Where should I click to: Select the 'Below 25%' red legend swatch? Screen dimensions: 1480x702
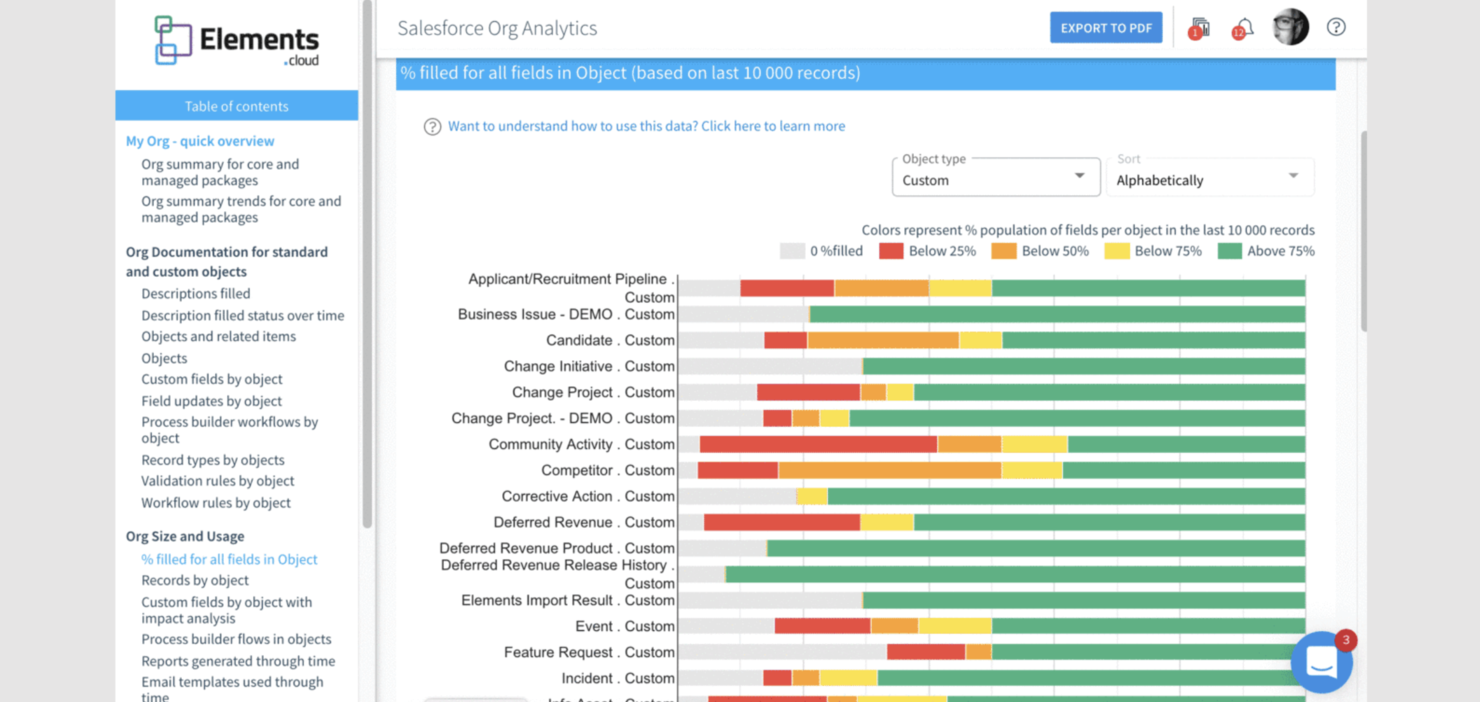click(893, 251)
